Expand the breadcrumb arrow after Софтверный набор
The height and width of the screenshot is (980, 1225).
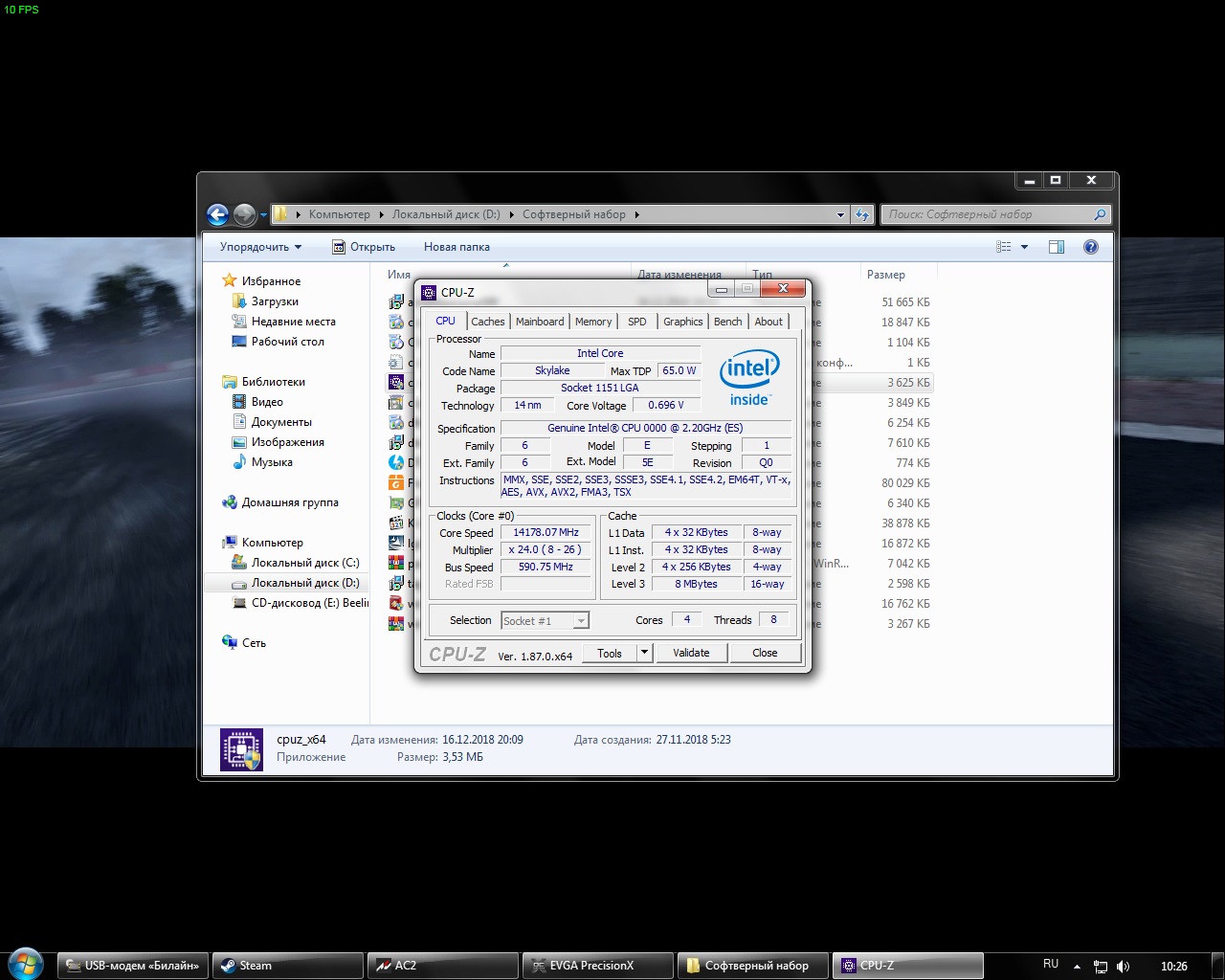636,214
